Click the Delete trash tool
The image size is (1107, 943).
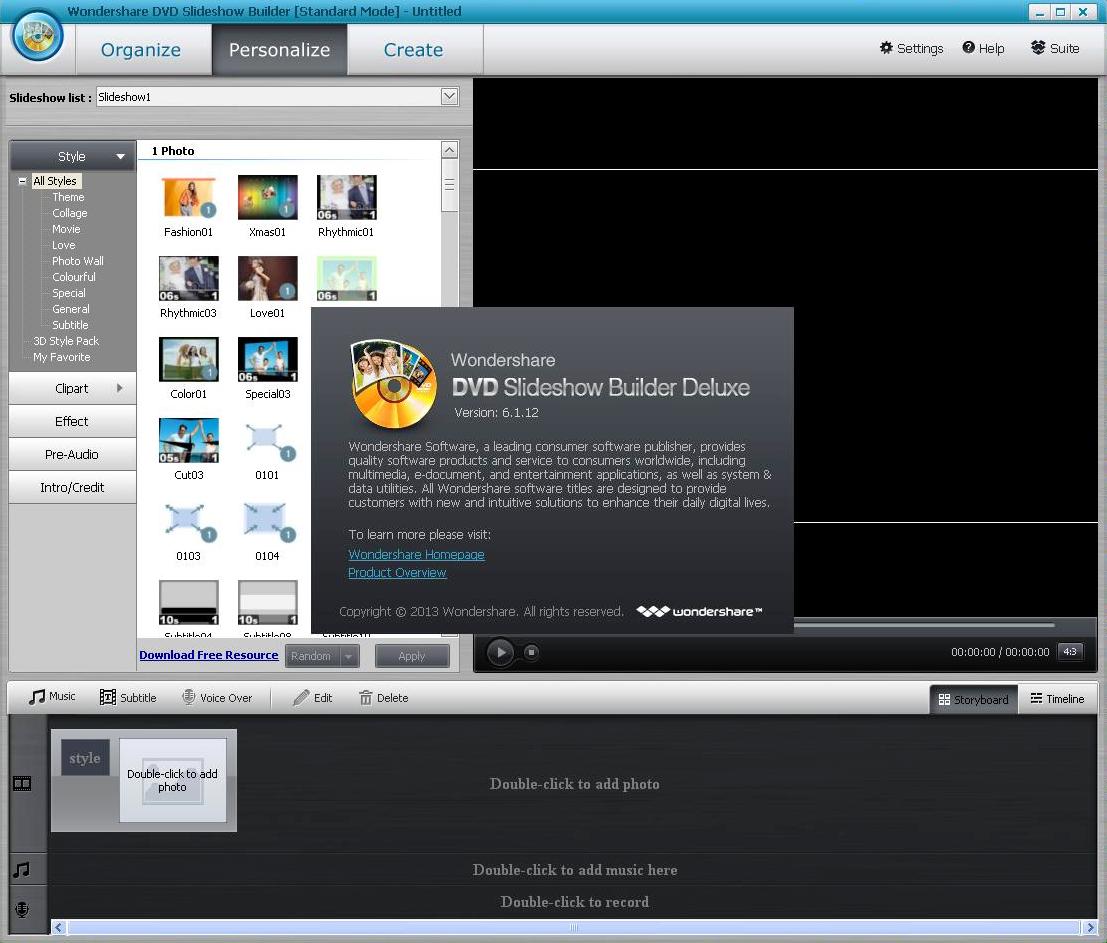pos(383,698)
